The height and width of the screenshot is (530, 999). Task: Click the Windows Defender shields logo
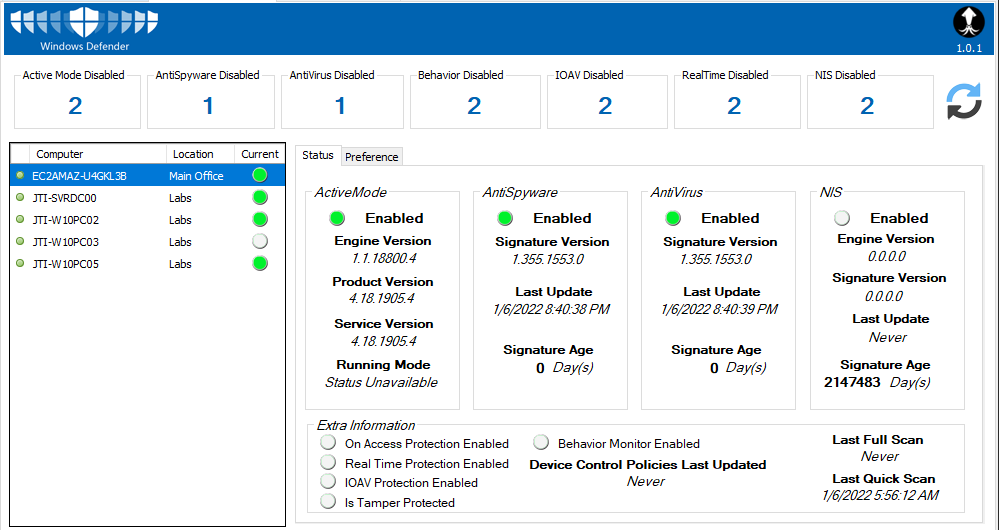pos(85,23)
